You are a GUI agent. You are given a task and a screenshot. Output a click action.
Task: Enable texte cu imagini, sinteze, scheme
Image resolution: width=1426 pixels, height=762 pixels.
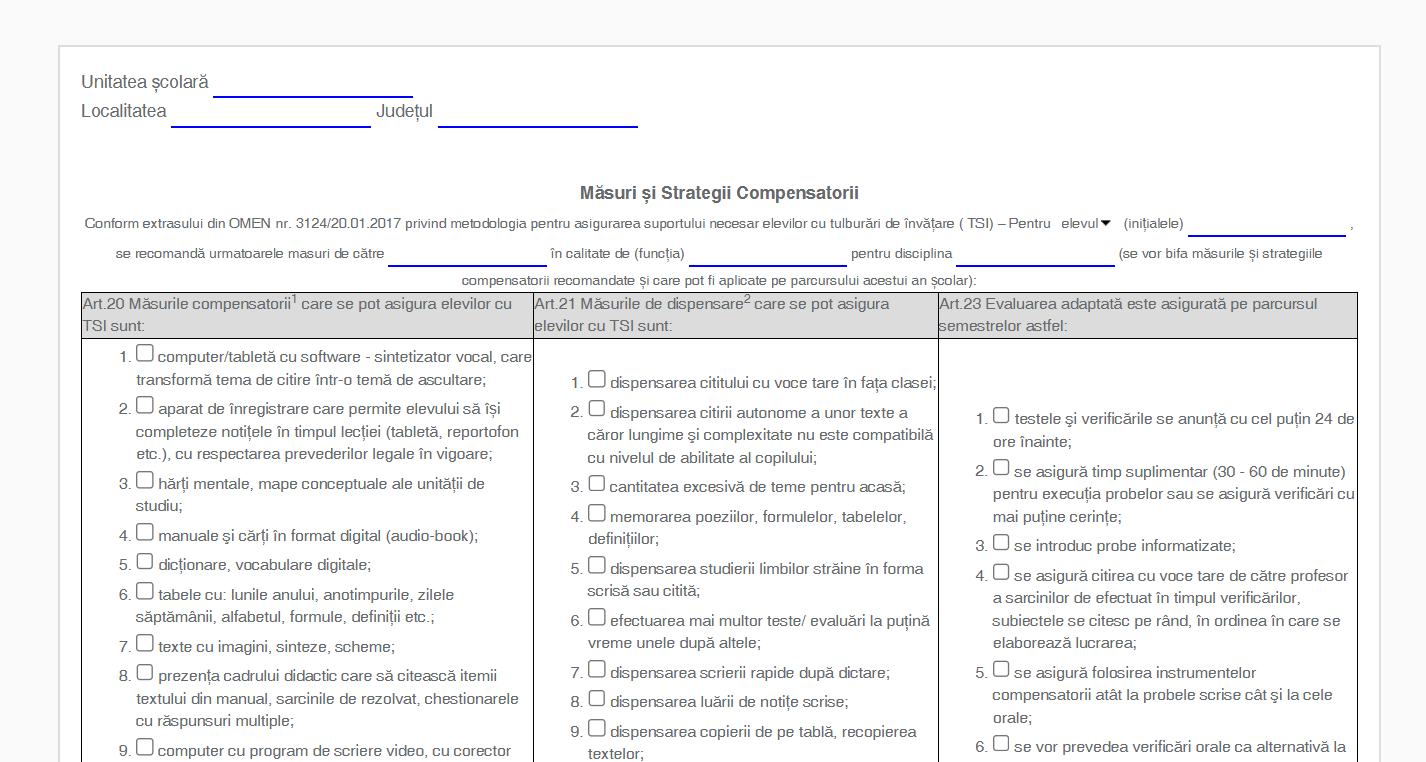[x=145, y=641]
